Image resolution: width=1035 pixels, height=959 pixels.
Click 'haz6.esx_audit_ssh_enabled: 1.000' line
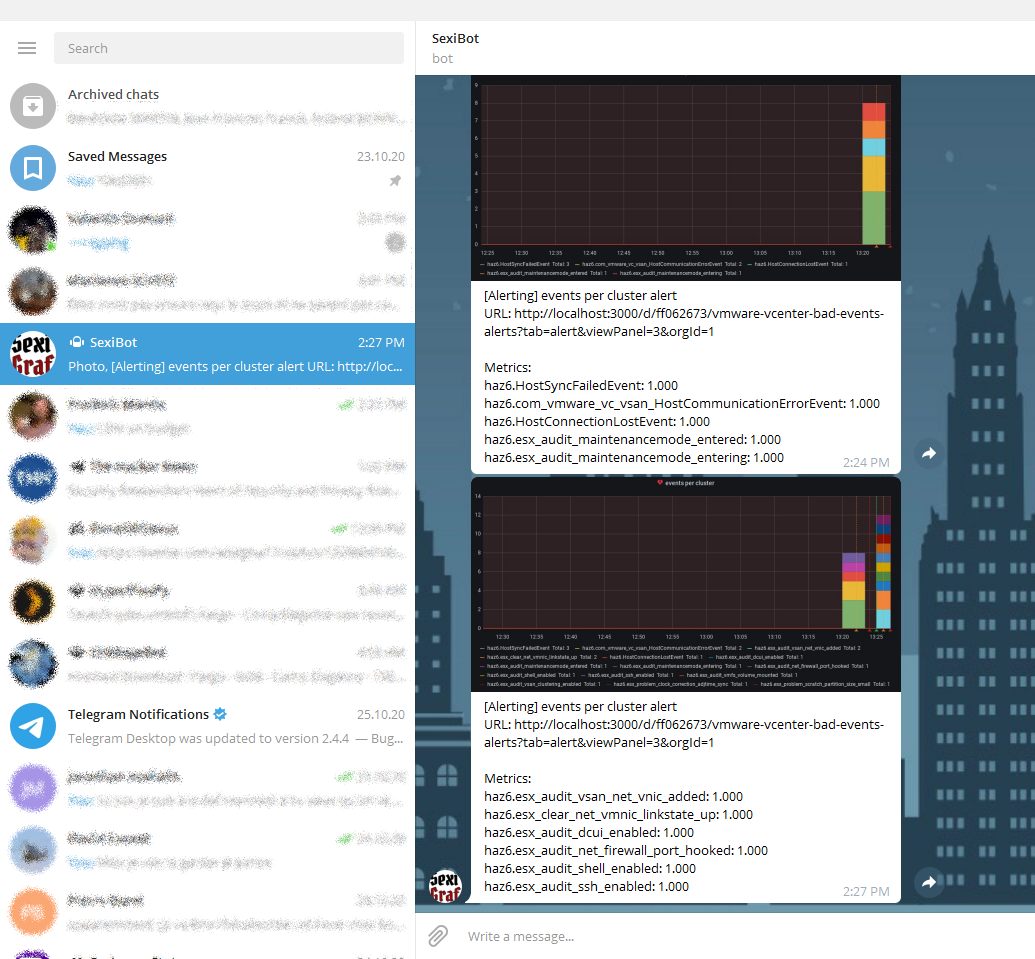[586, 886]
